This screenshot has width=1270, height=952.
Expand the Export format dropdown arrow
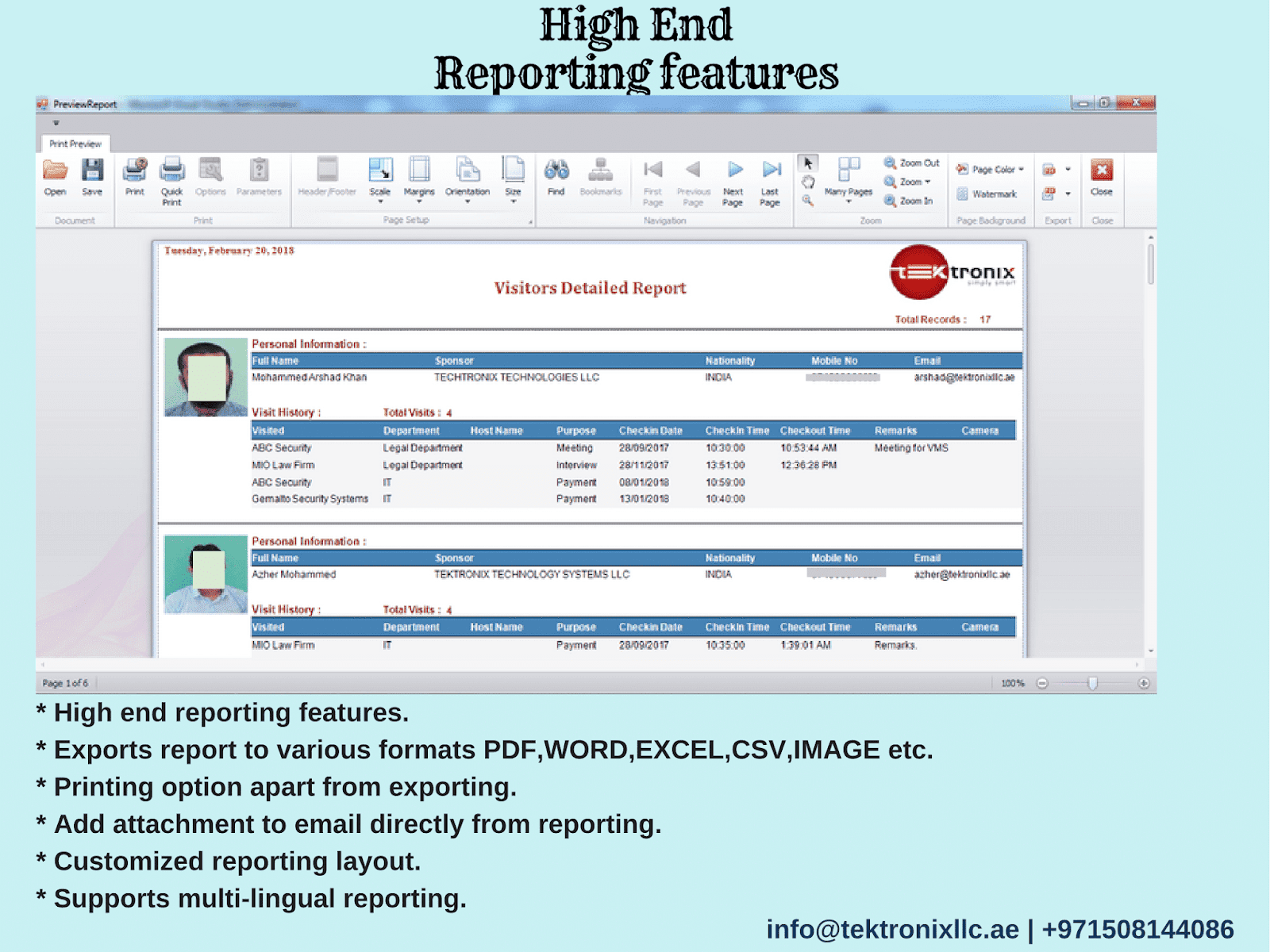pyautogui.click(x=1068, y=169)
